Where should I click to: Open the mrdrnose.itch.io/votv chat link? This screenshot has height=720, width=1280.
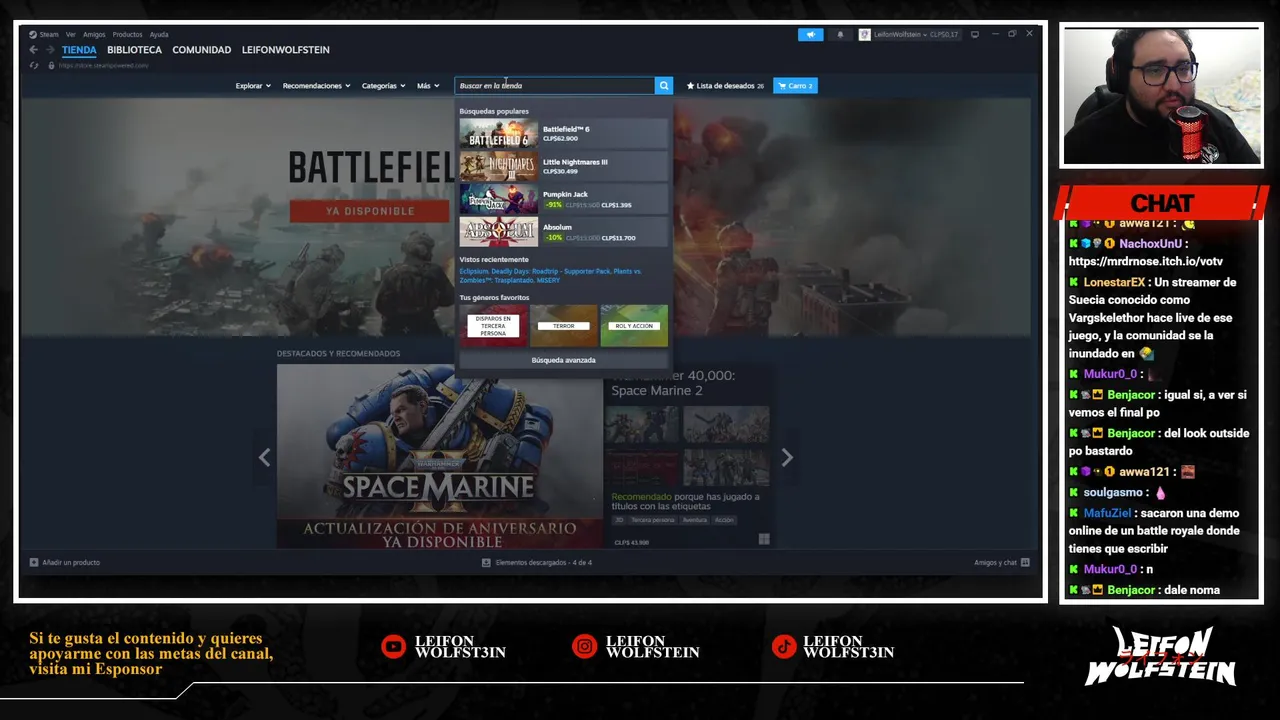point(1146,262)
